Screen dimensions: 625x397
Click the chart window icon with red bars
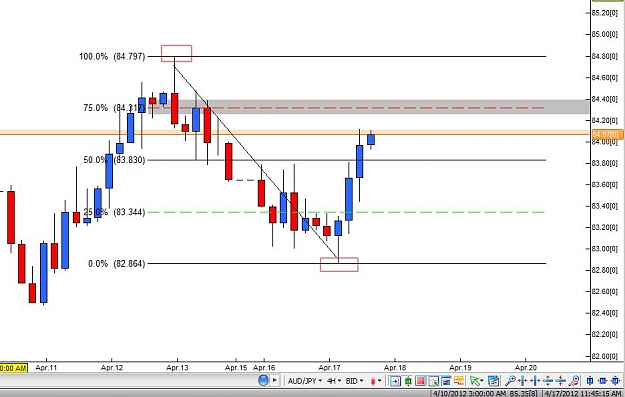446,381
